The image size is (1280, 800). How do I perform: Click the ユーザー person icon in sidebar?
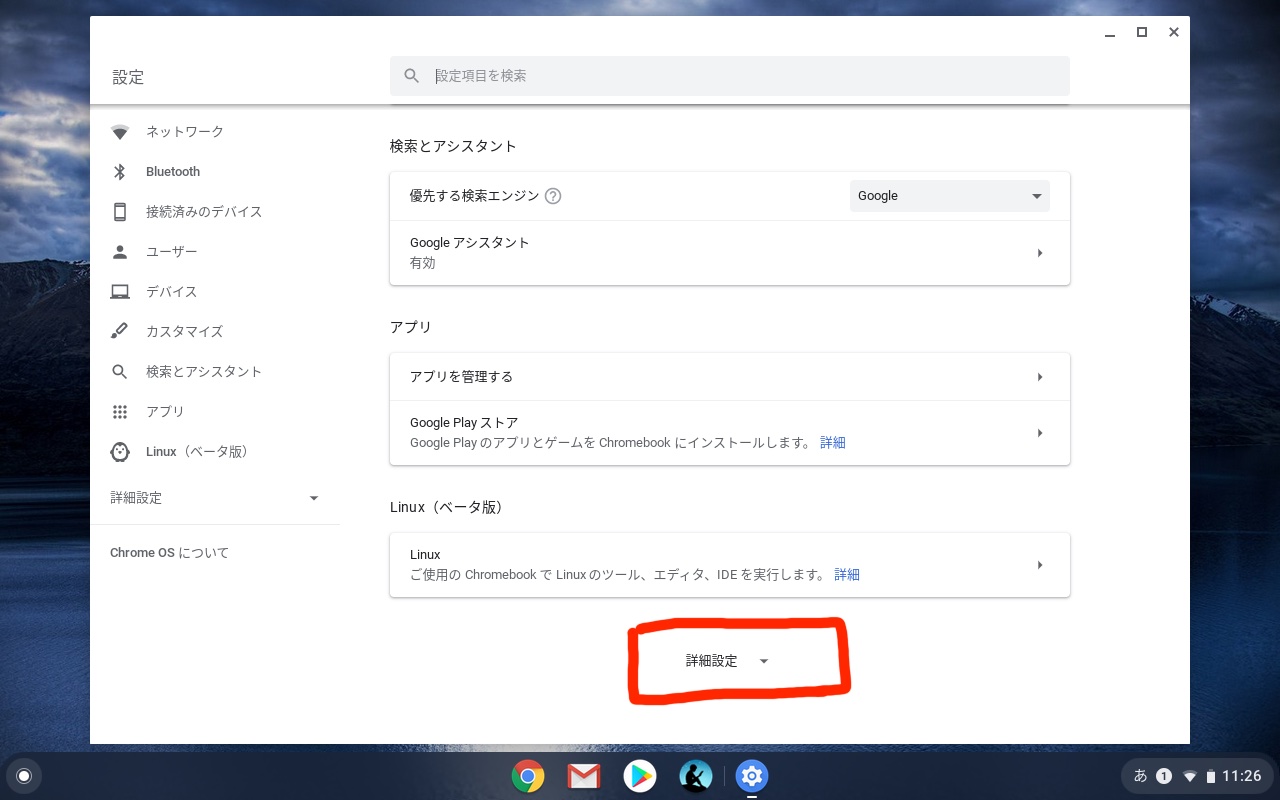tap(120, 251)
